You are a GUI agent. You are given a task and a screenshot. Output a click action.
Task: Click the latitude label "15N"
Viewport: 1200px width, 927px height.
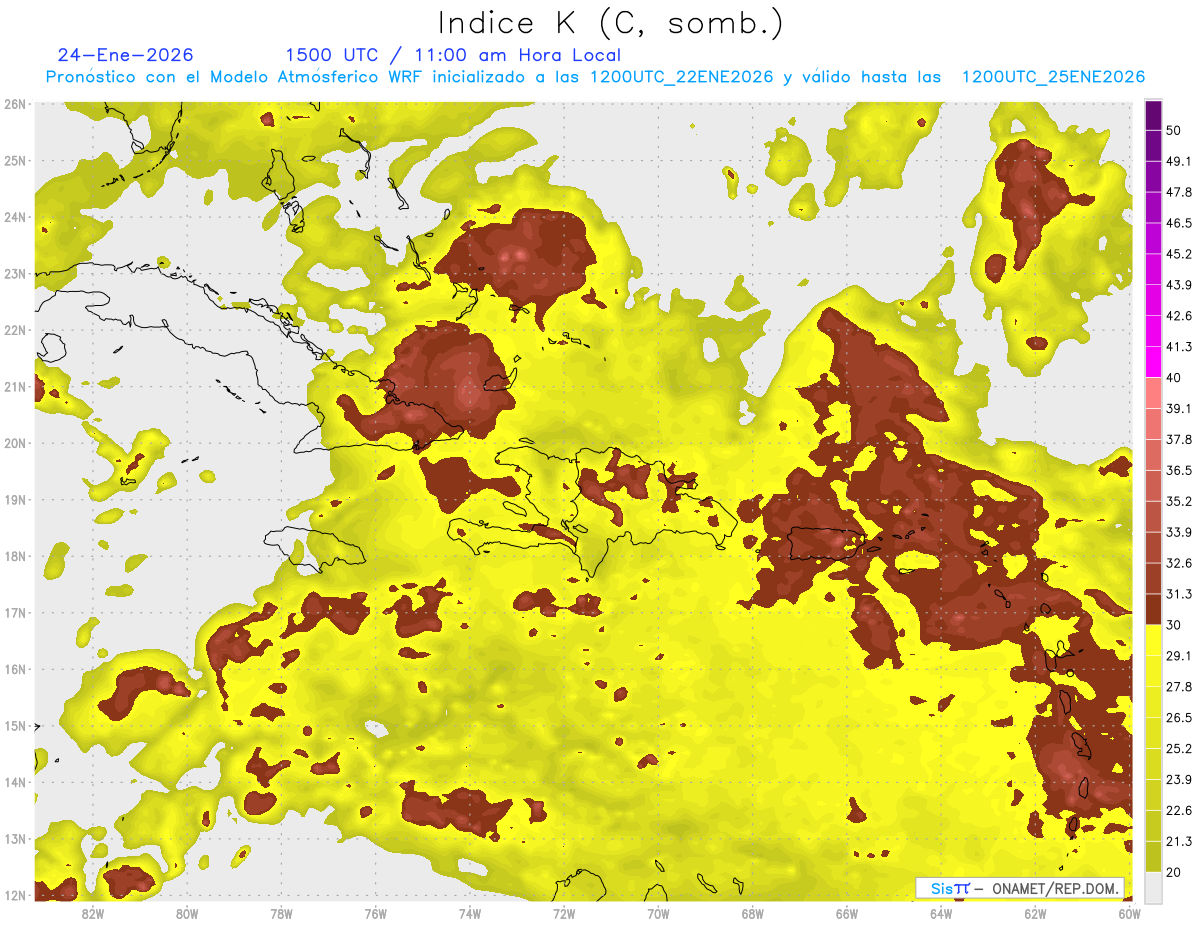[15, 725]
